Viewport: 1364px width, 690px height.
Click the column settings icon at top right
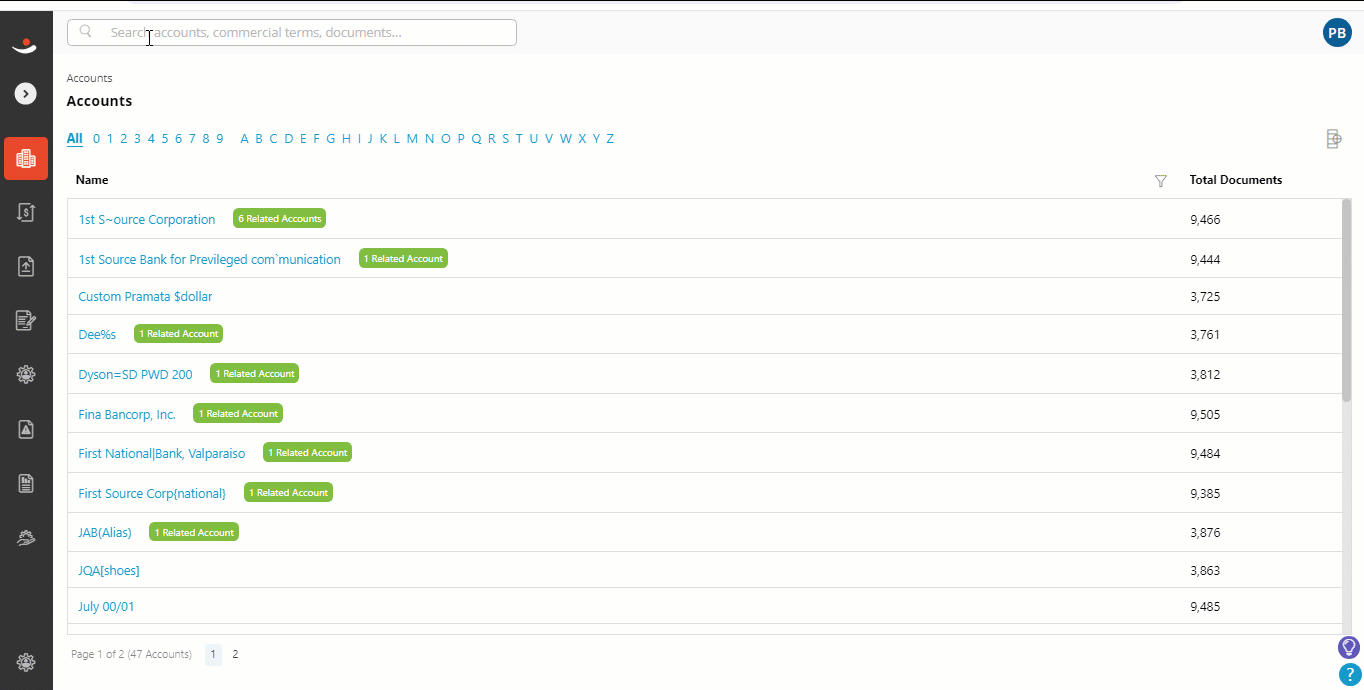pyautogui.click(x=1333, y=139)
